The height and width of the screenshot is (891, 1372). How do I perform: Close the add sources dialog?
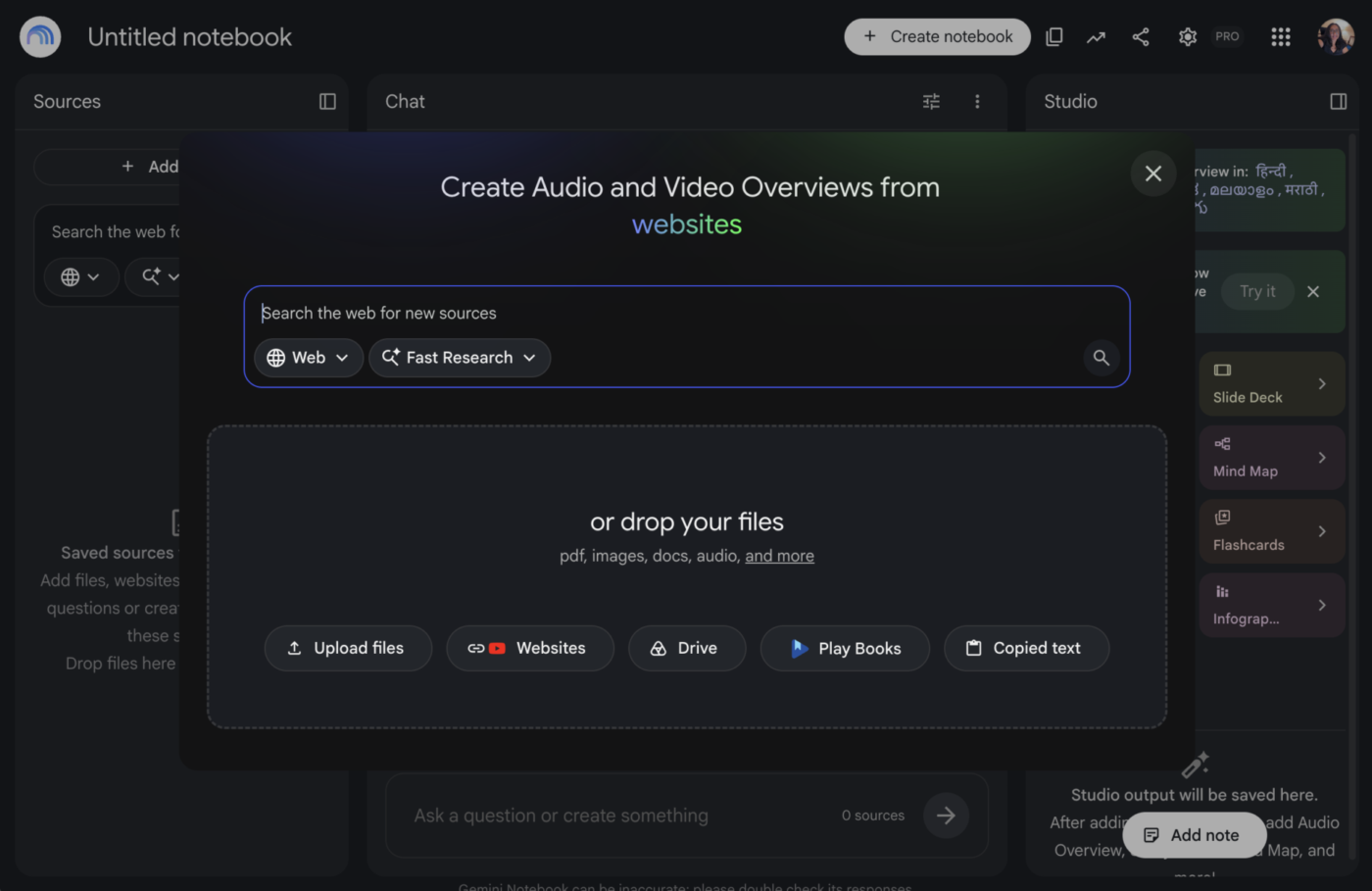(x=1153, y=173)
